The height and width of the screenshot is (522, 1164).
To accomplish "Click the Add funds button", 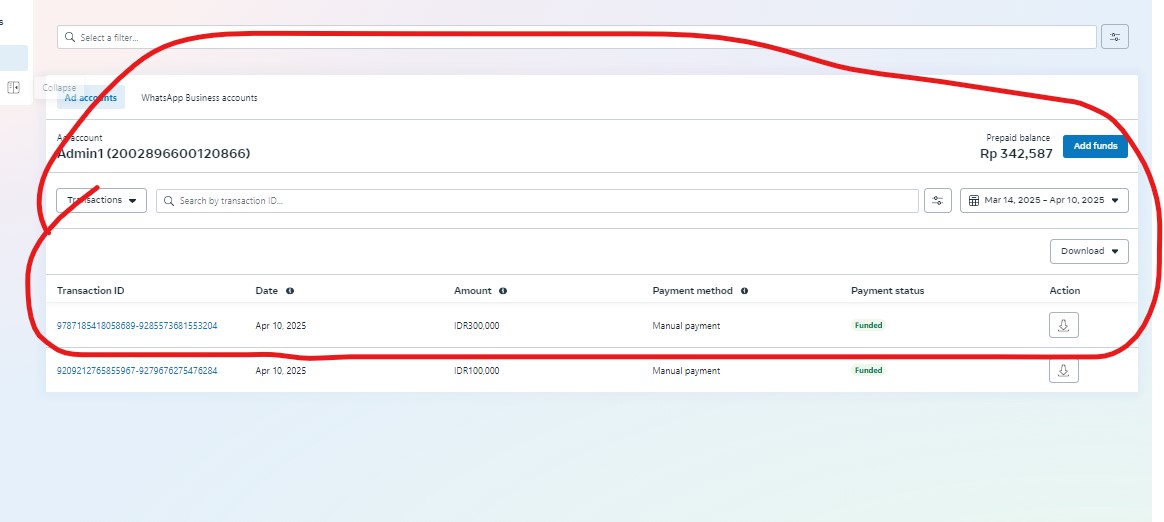I will pyautogui.click(x=1095, y=146).
